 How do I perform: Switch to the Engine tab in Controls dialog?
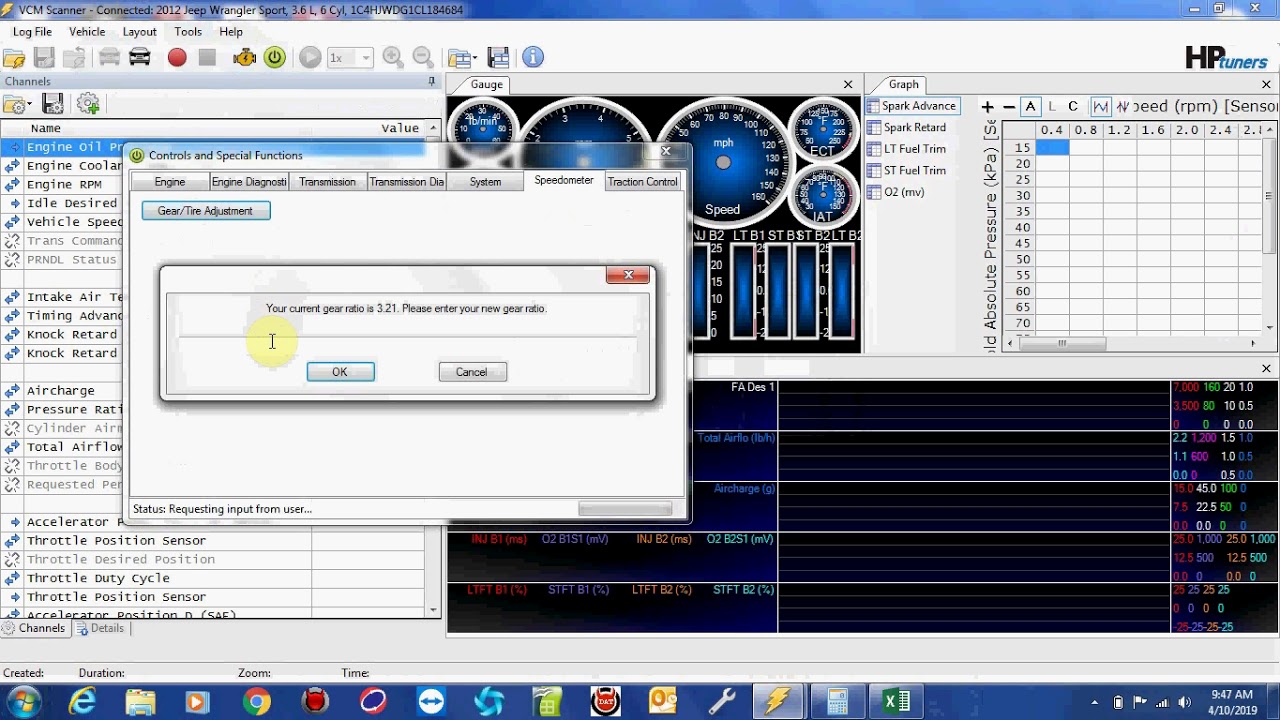(170, 182)
